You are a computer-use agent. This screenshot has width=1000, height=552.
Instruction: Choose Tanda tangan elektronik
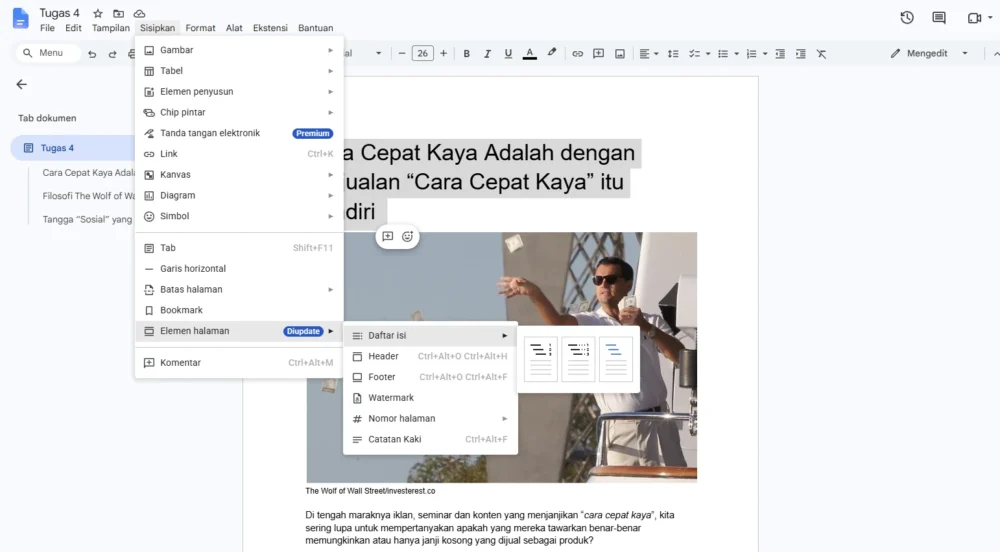239,133
